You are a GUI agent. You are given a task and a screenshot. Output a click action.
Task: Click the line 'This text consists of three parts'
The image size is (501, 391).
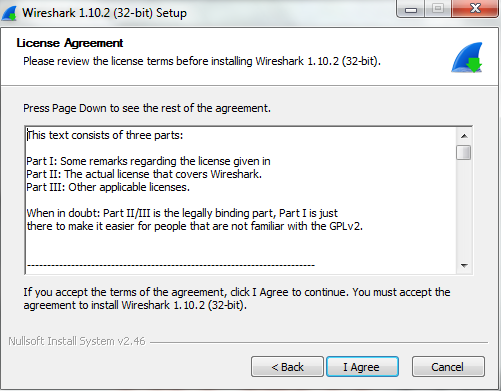point(105,135)
